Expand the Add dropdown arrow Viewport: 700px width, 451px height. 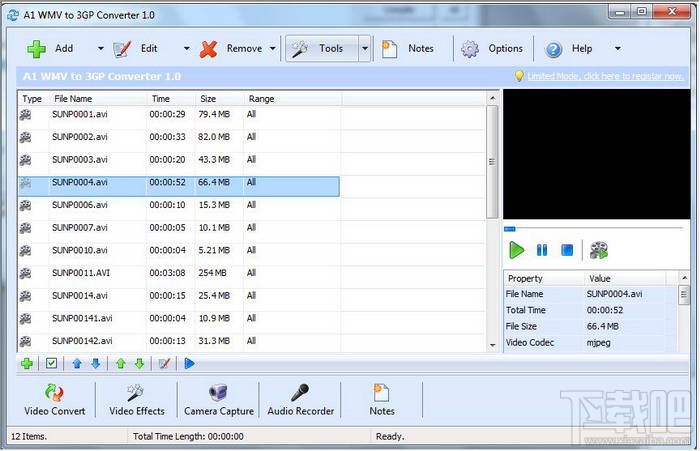101,48
